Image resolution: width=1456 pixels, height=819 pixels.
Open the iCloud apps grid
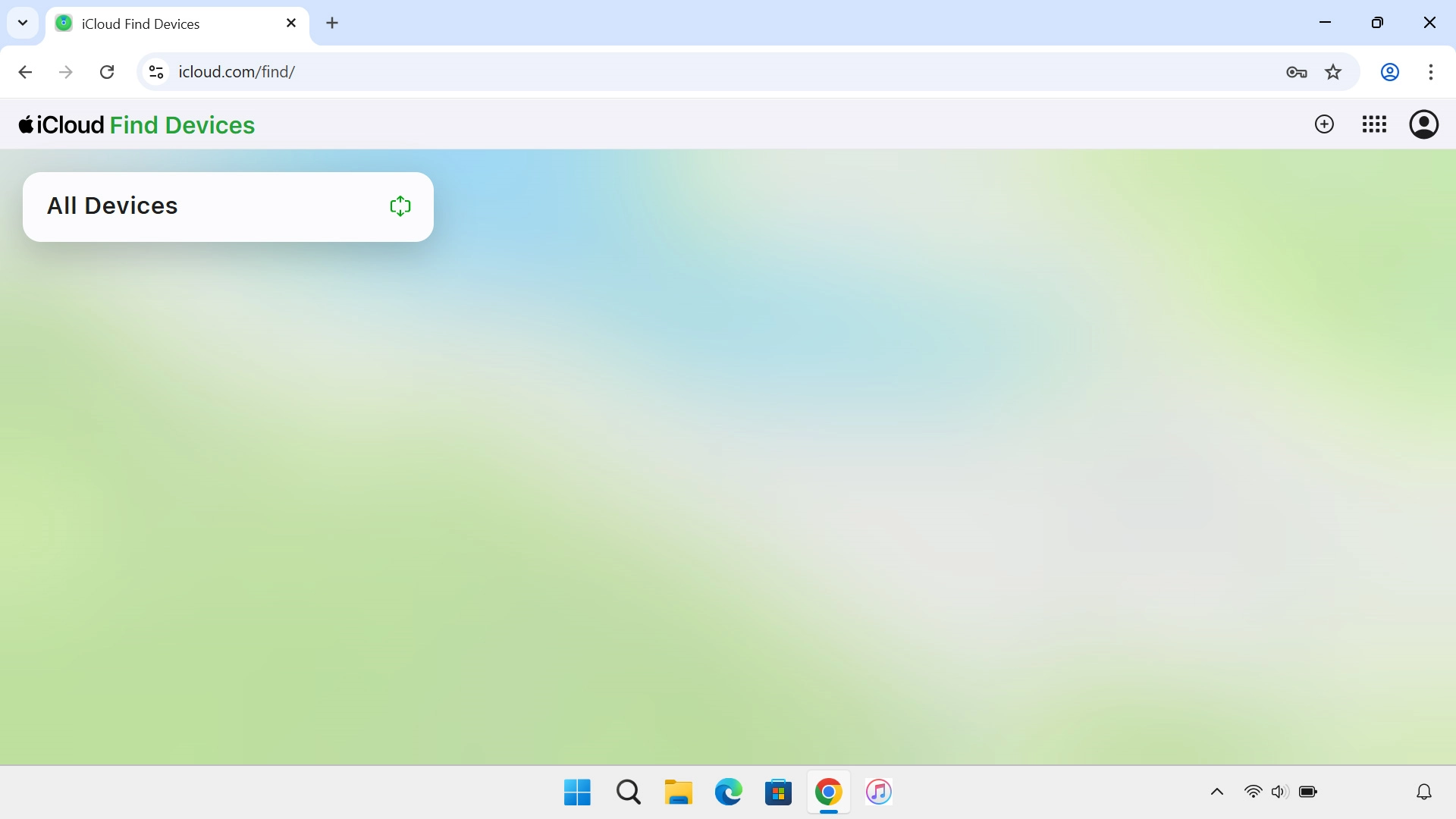1374,124
